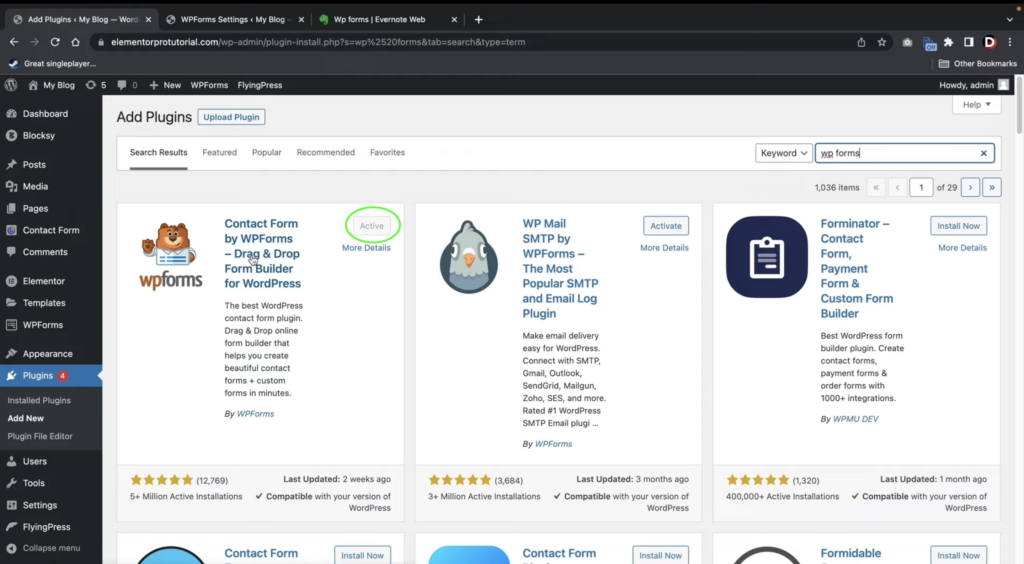Open New in the admin bar
The image size is (1024, 564).
(165, 85)
